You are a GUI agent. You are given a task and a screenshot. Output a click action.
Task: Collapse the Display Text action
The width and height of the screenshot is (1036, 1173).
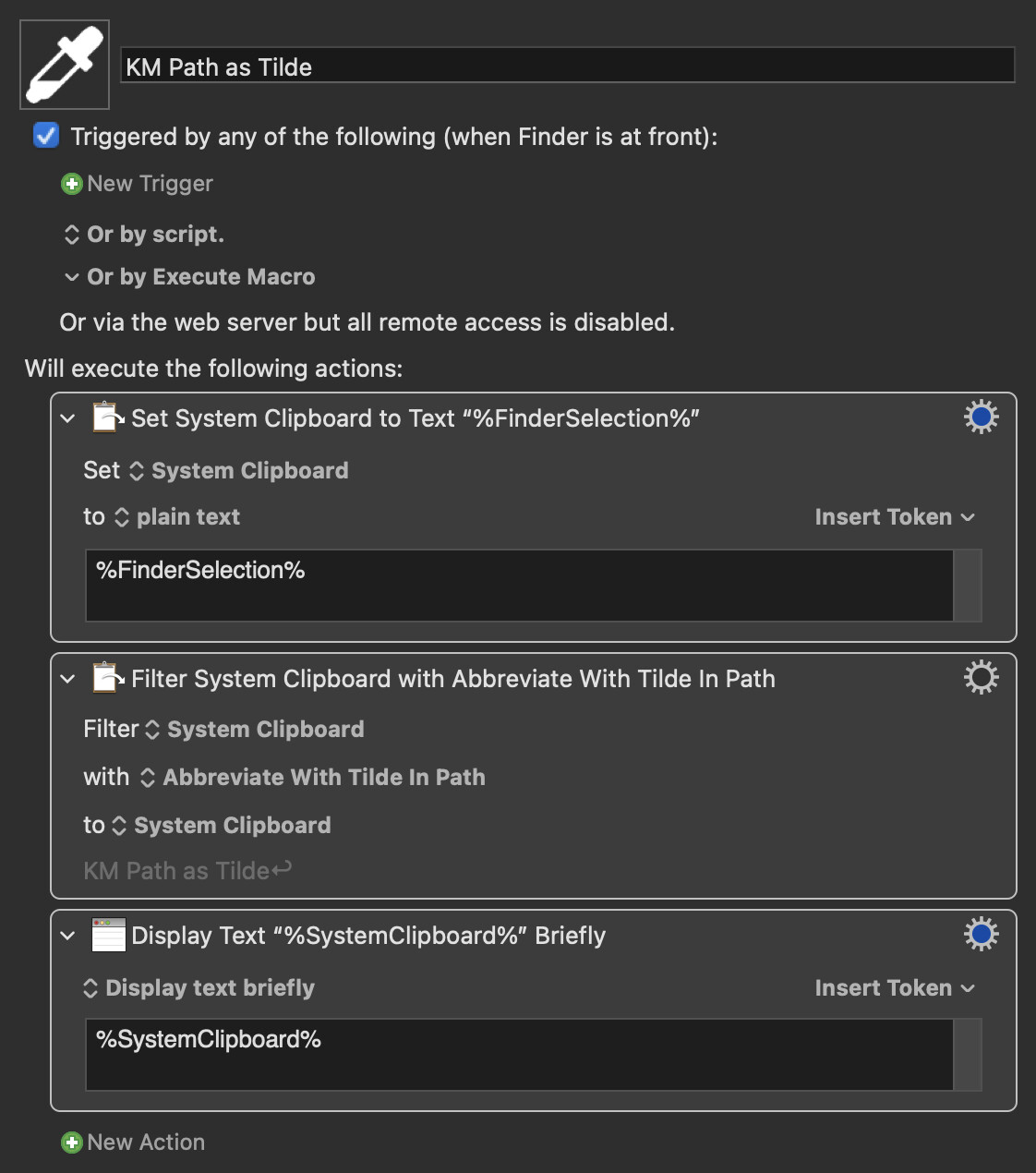tap(67, 936)
